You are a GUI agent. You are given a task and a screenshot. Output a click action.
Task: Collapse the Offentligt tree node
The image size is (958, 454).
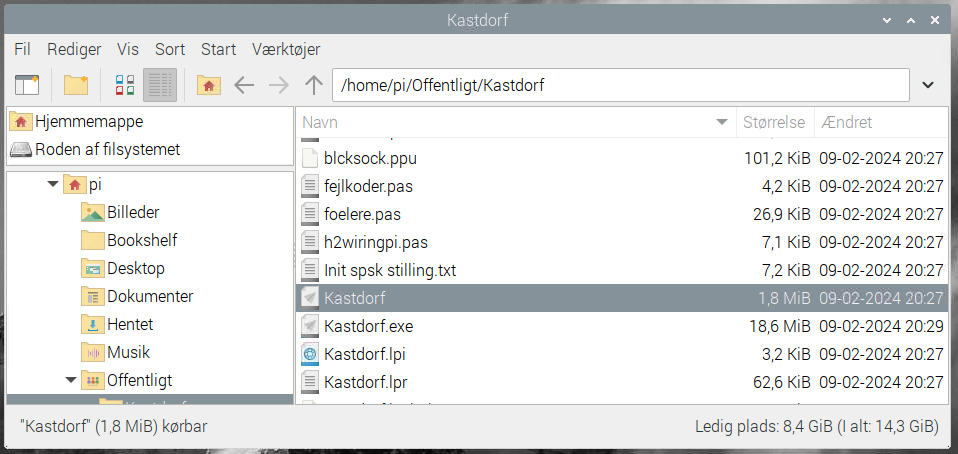click(71, 380)
